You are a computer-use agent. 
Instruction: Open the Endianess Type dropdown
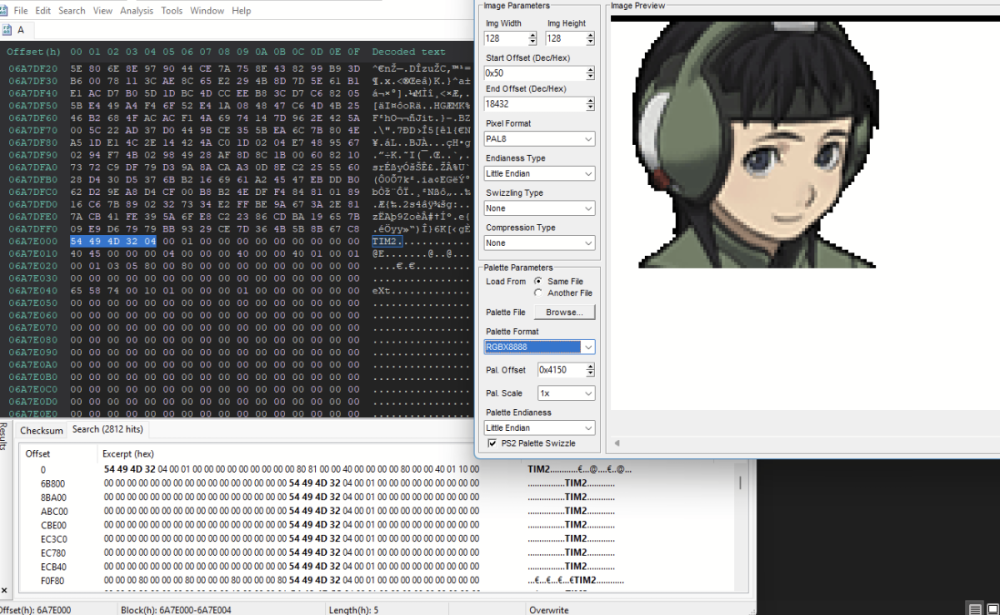click(x=540, y=174)
